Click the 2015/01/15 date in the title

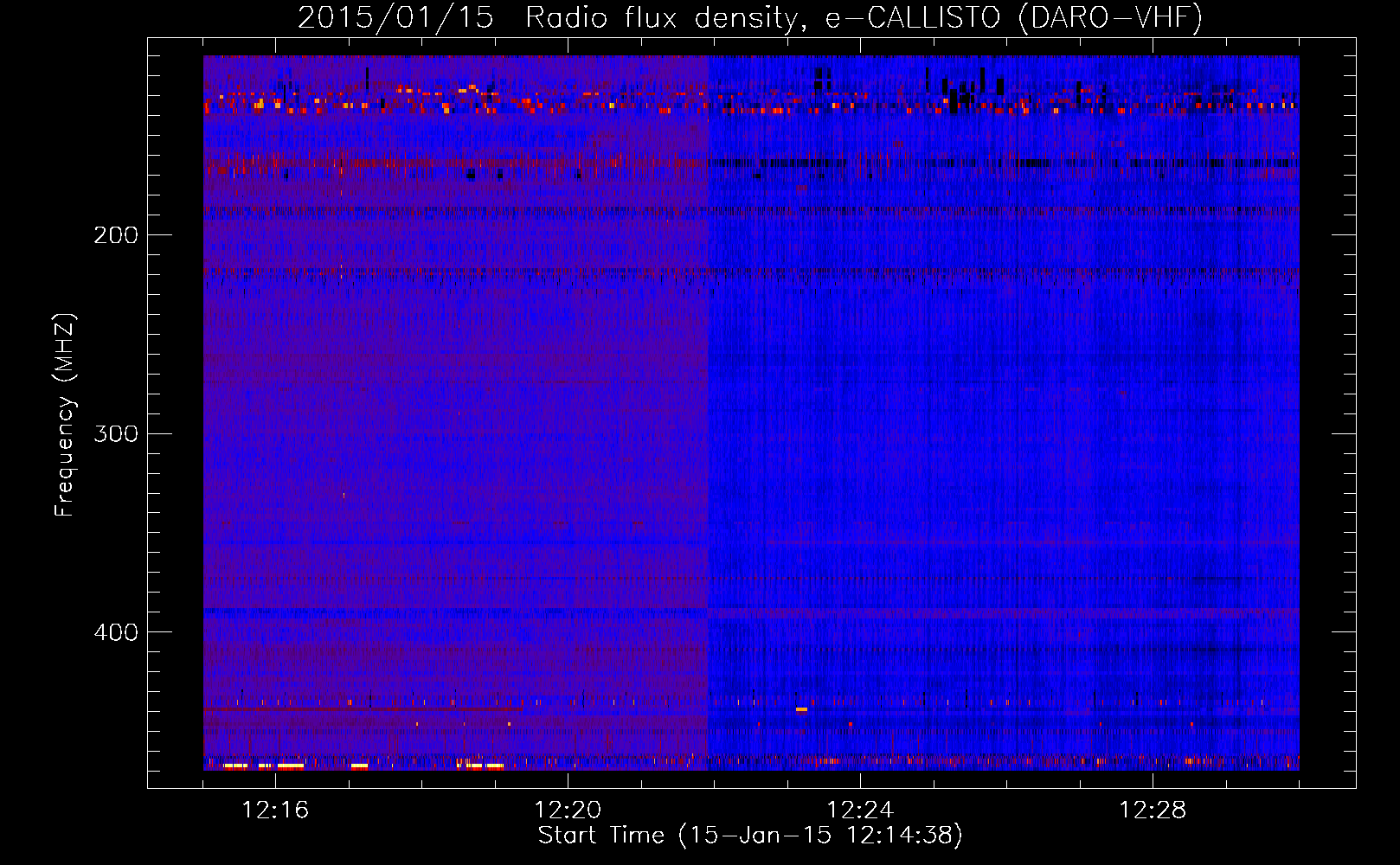click(x=395, y=18)
